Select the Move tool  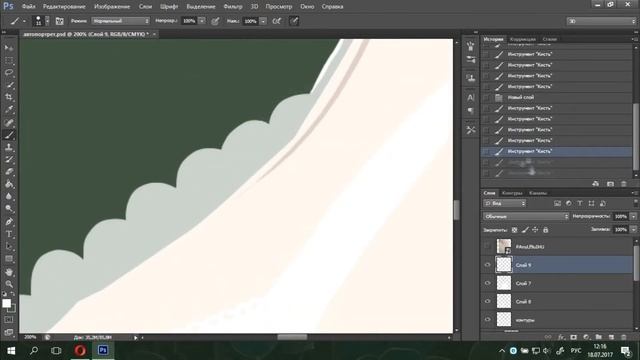9,48
